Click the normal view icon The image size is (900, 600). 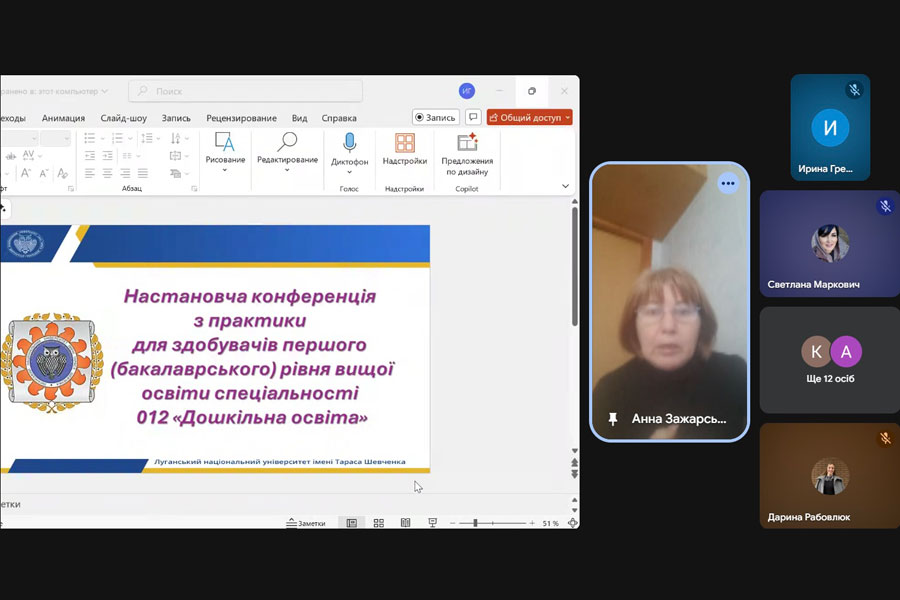pyautogui.click(x=352, y=522)
